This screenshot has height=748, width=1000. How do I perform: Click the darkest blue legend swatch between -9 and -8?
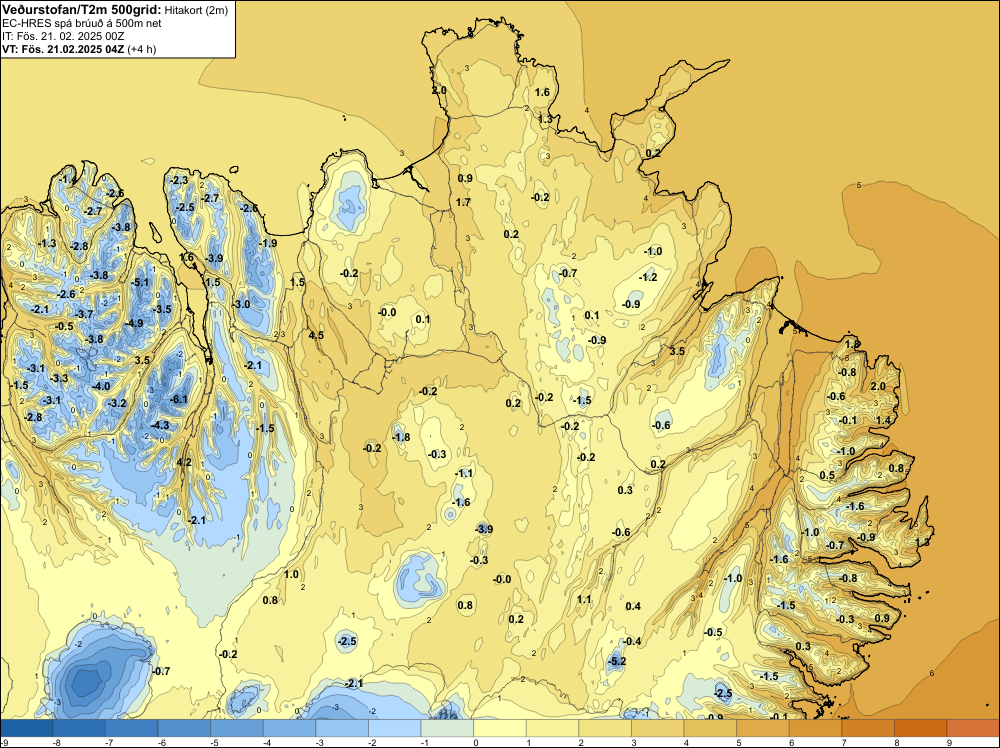click(26, 728)
